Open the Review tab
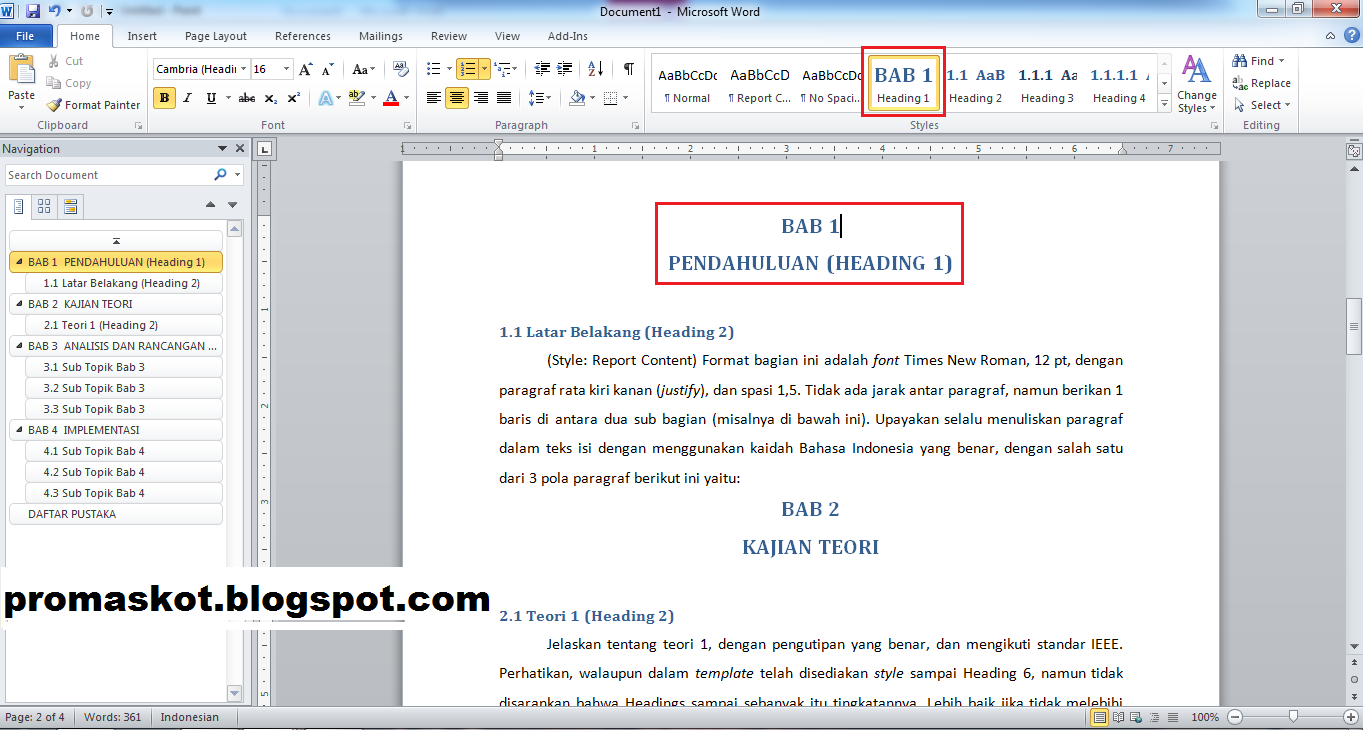 [x=449, y=36]
